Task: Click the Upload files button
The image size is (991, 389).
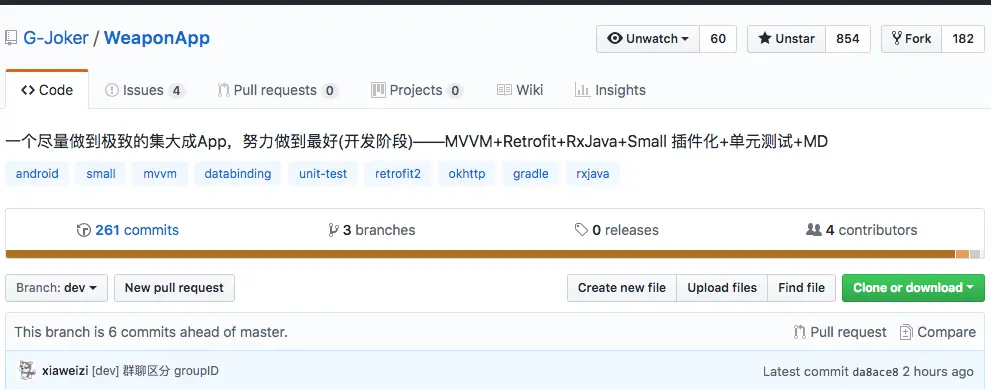Action: 722,288
